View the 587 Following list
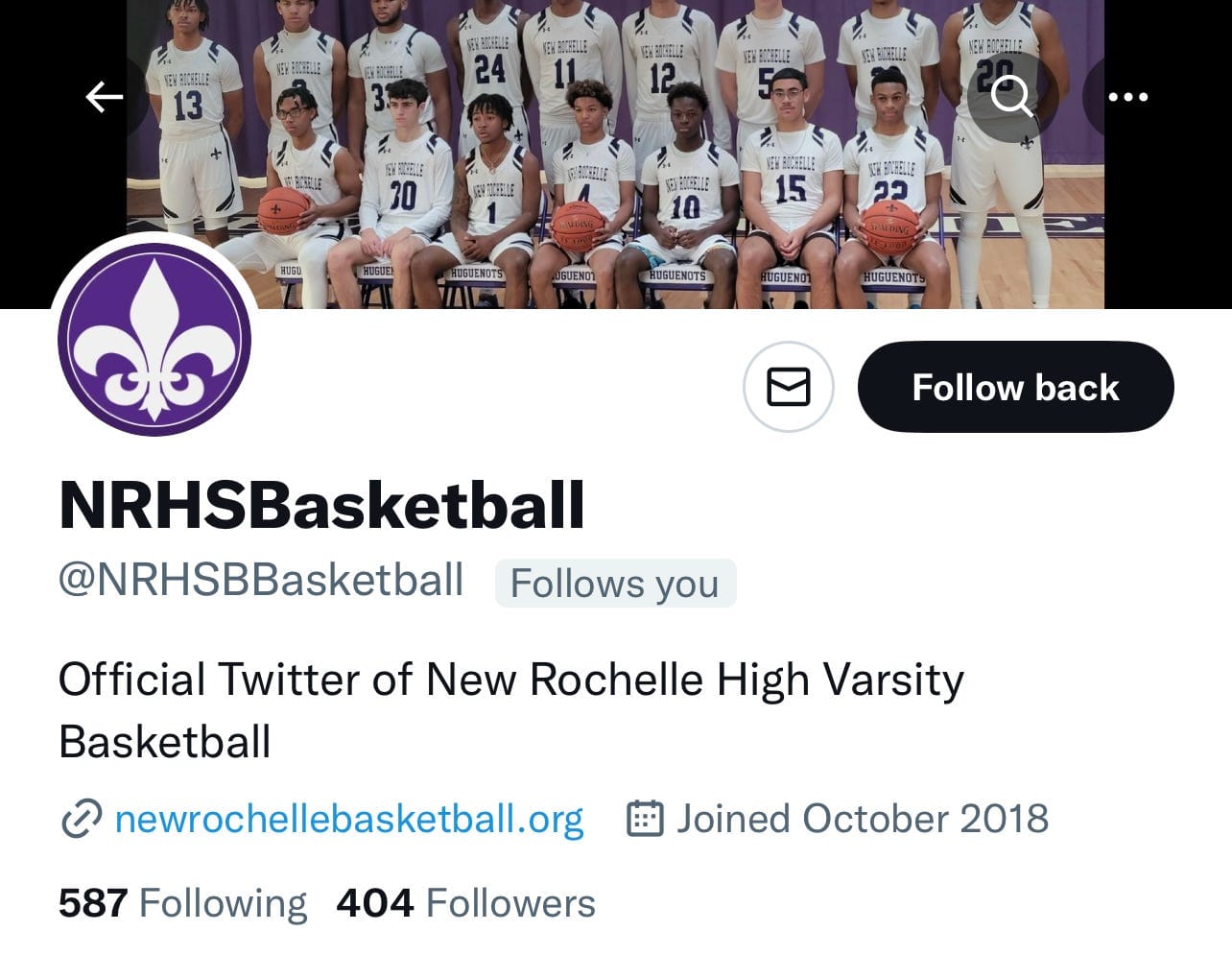The height and width of the screenshot is (955, 1232). [182, 903]
